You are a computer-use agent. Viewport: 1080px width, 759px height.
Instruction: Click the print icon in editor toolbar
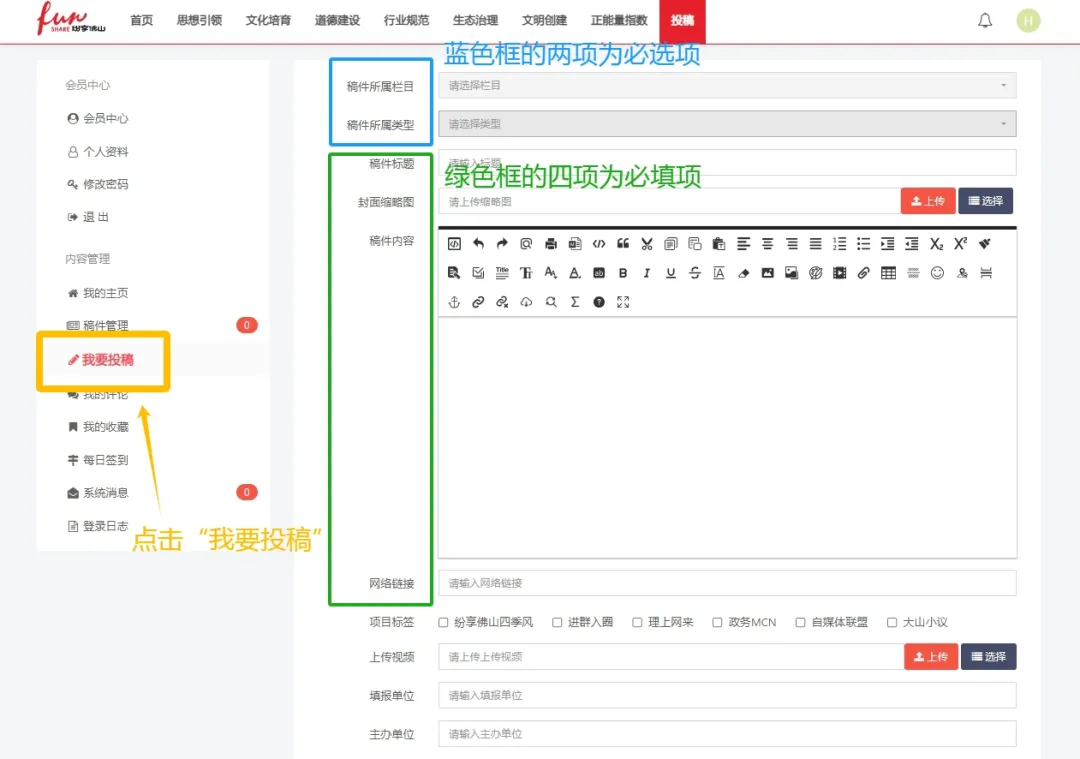coord(550,243)
